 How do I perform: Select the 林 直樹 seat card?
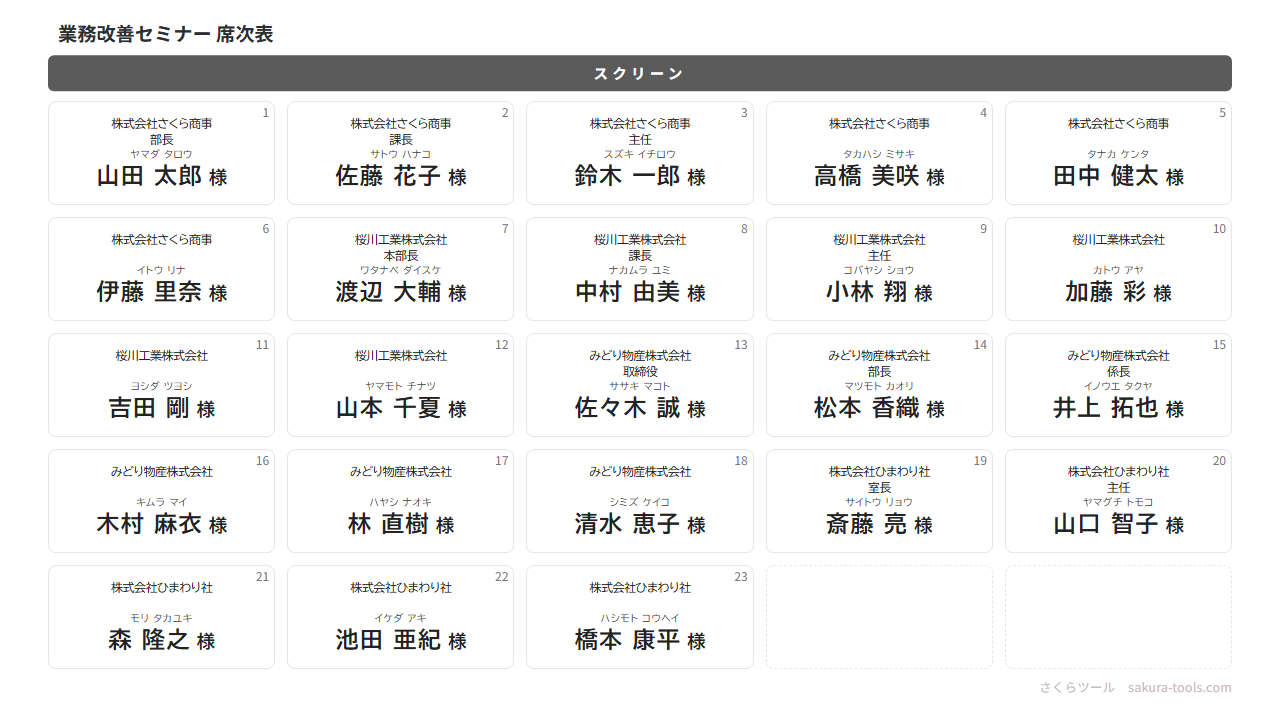400,501
